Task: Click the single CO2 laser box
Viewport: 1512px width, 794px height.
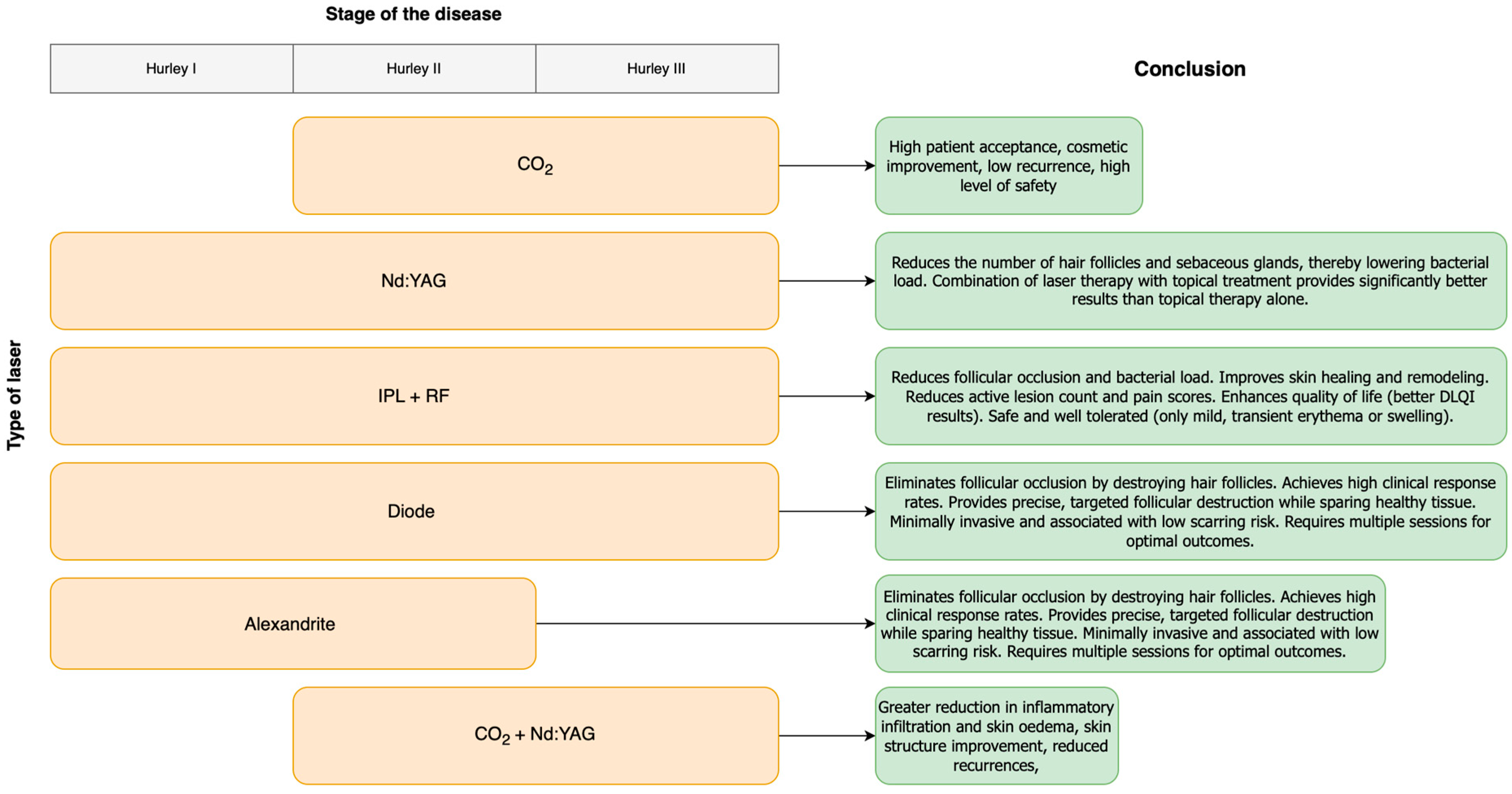Action: click(x=535, y=166)
